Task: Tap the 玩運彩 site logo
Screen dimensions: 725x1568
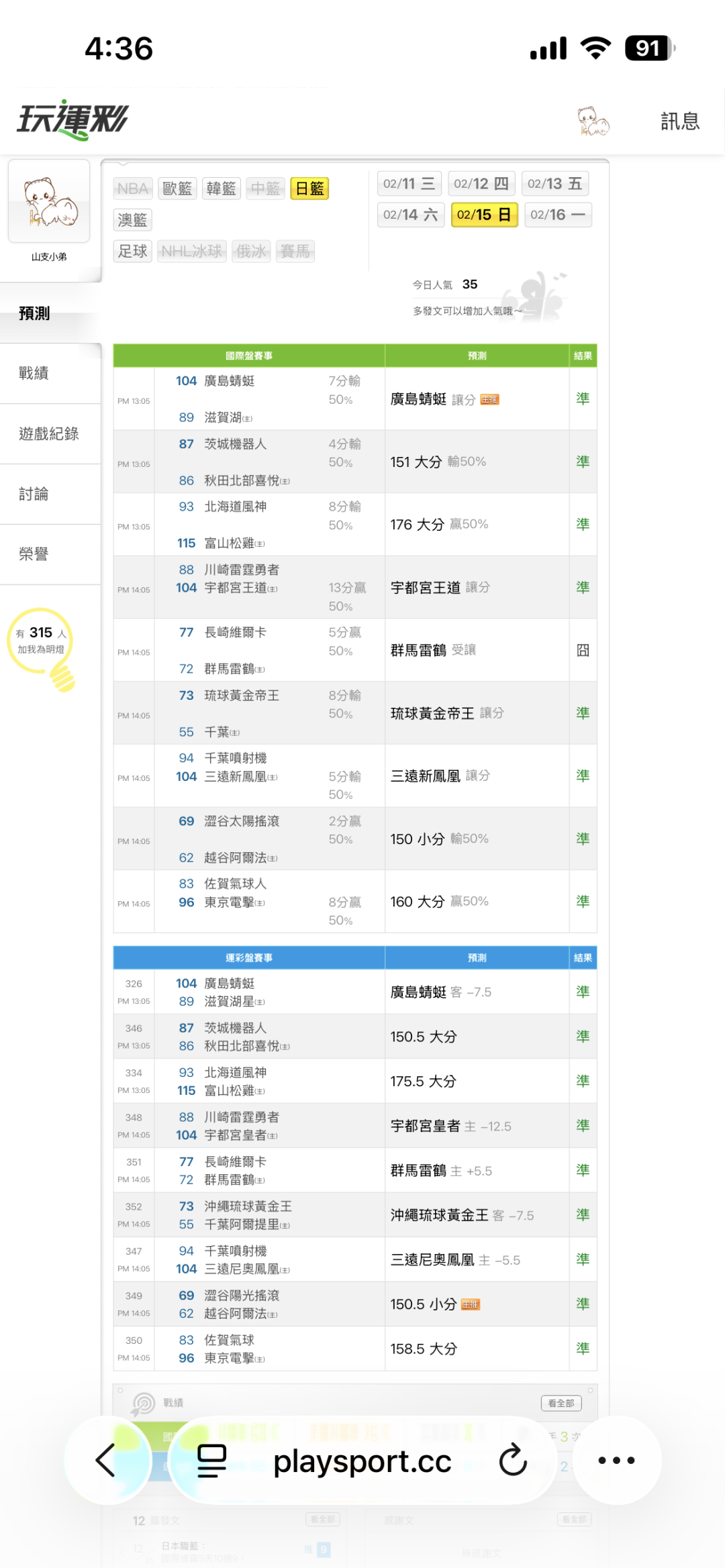Action: click(x=72, y=120)
